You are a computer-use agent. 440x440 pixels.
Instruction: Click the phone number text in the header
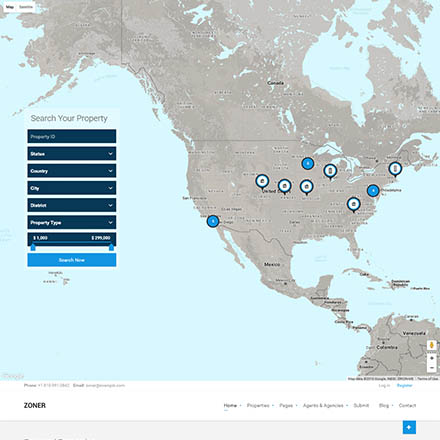click(54, 385)
